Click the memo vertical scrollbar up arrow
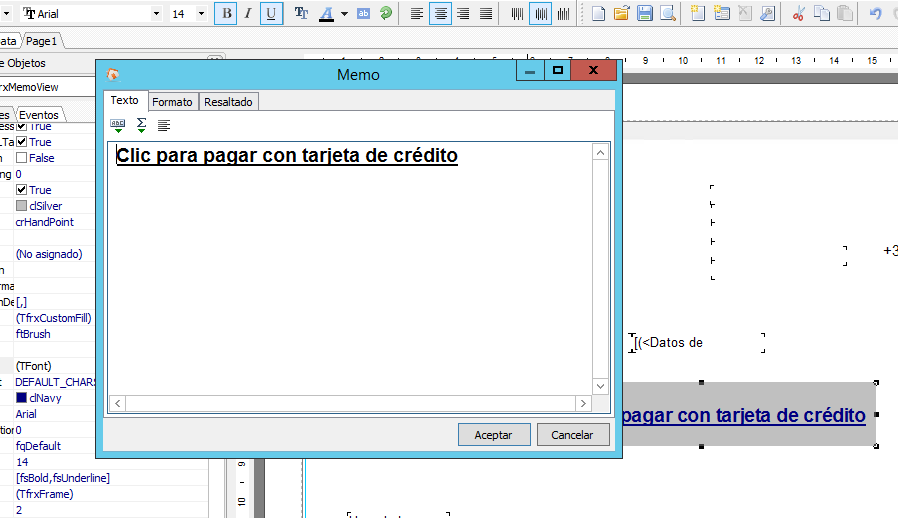 [600, 152]
